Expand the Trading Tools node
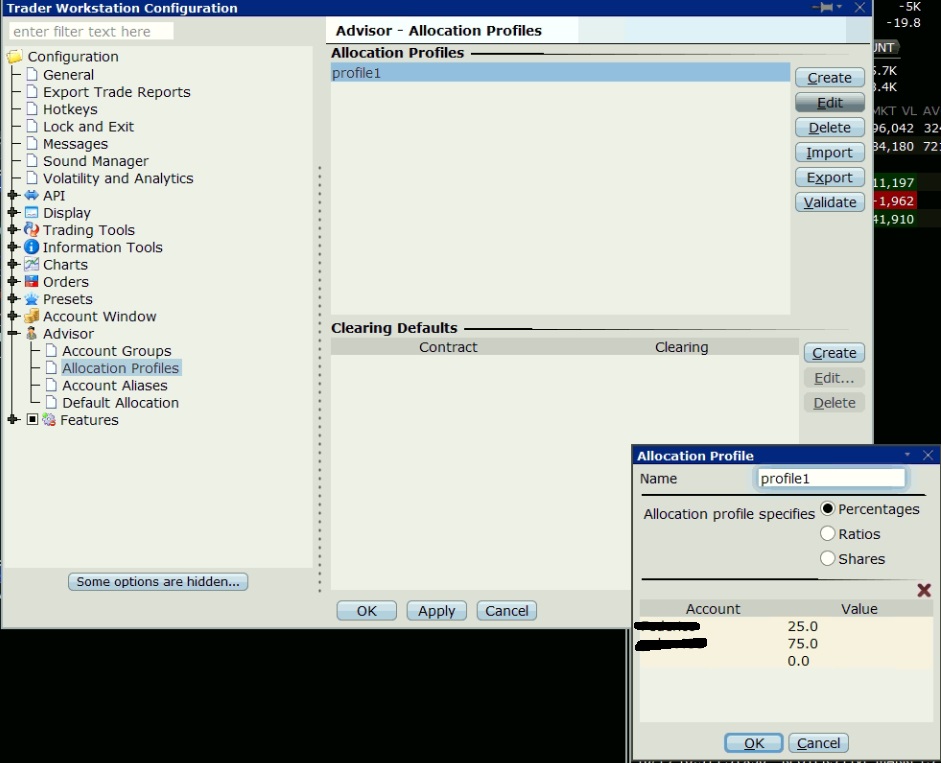This screenshot has height=763, width=941. click(x=13, y=229)
